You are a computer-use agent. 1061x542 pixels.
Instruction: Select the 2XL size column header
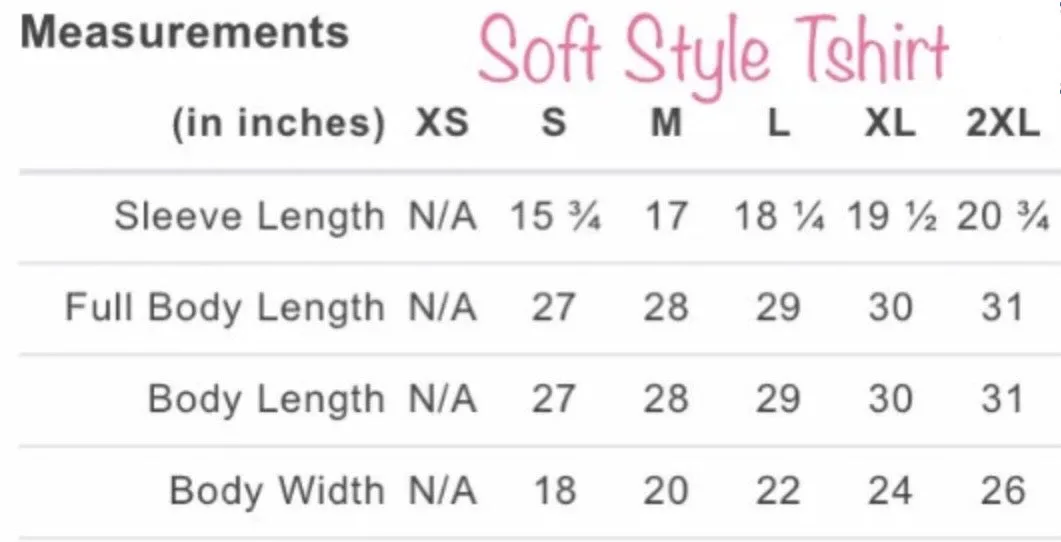(x=1002, y=123)
